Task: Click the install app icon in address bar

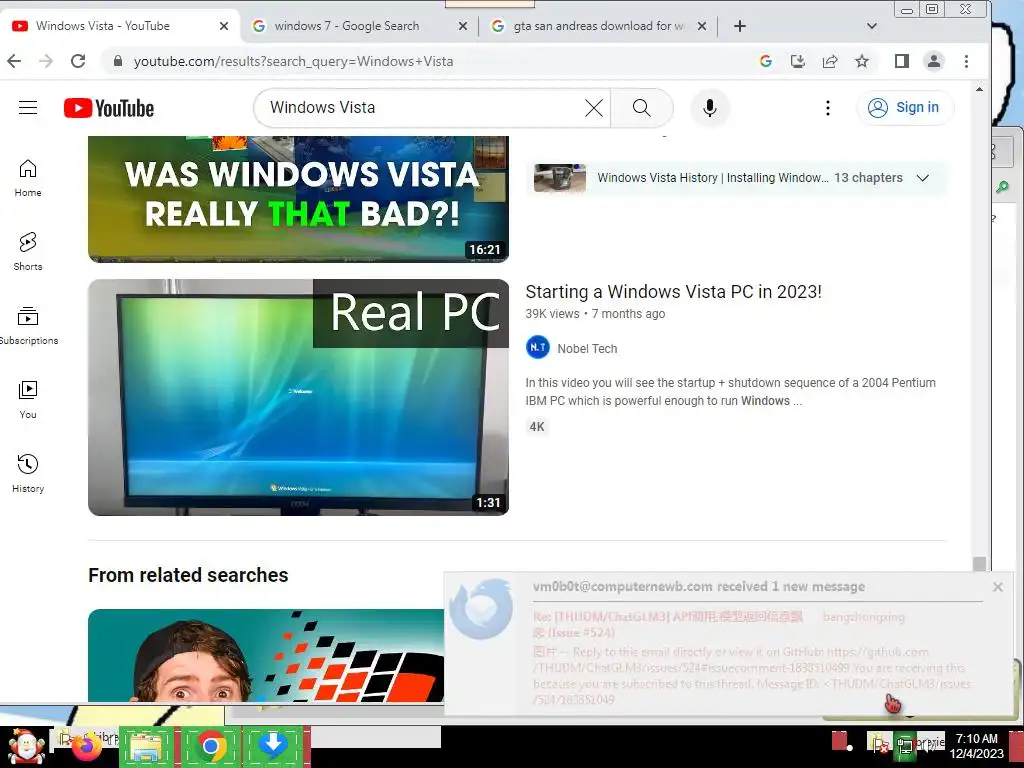Action: tap(797, 61)
